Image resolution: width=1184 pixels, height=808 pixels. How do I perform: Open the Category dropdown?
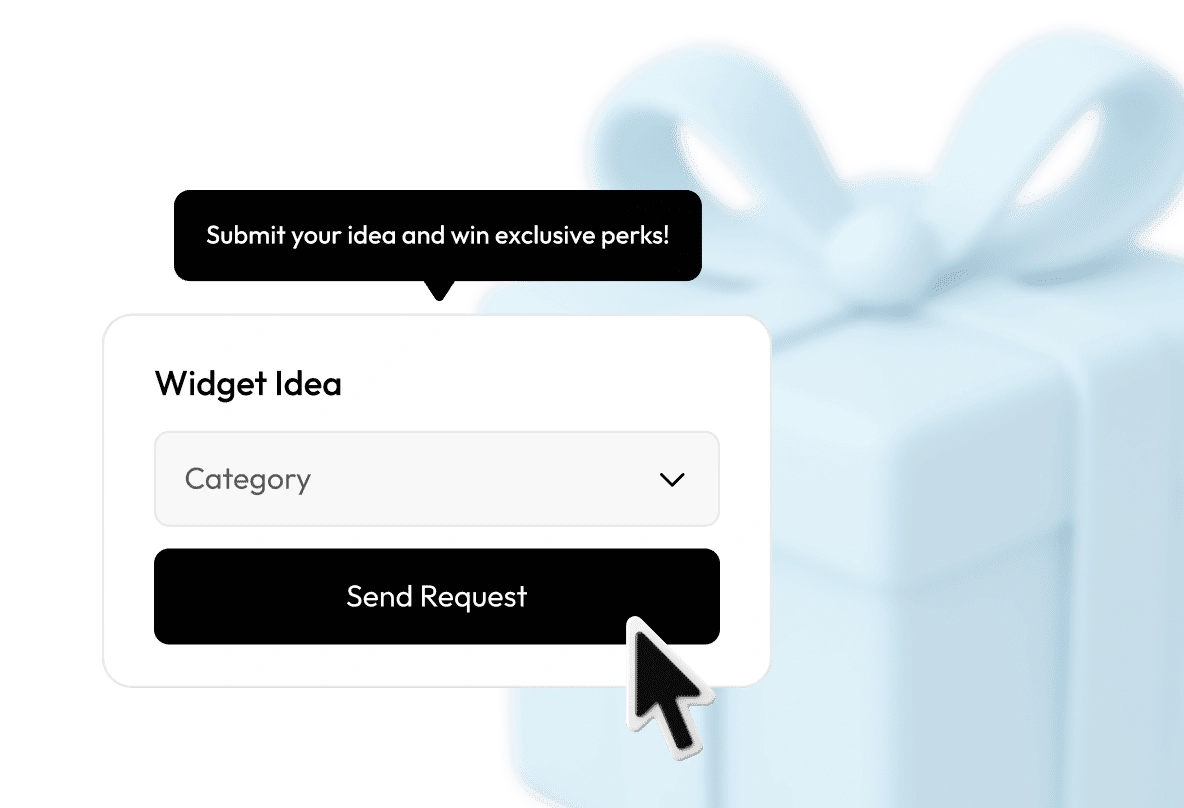click(x=436, y=479)
